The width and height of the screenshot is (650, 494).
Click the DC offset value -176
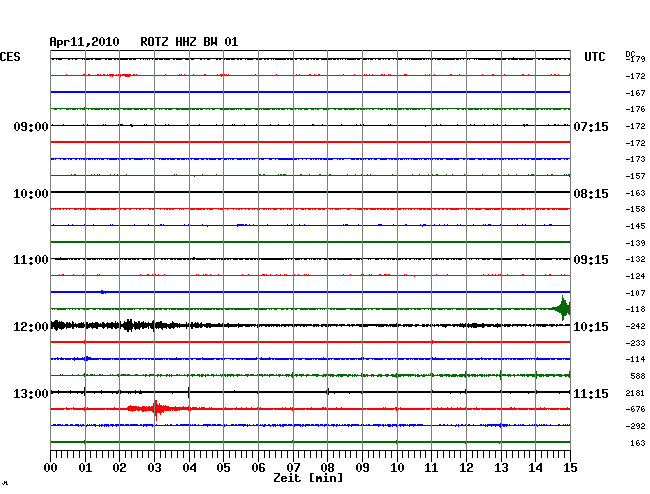coord(635,109)
